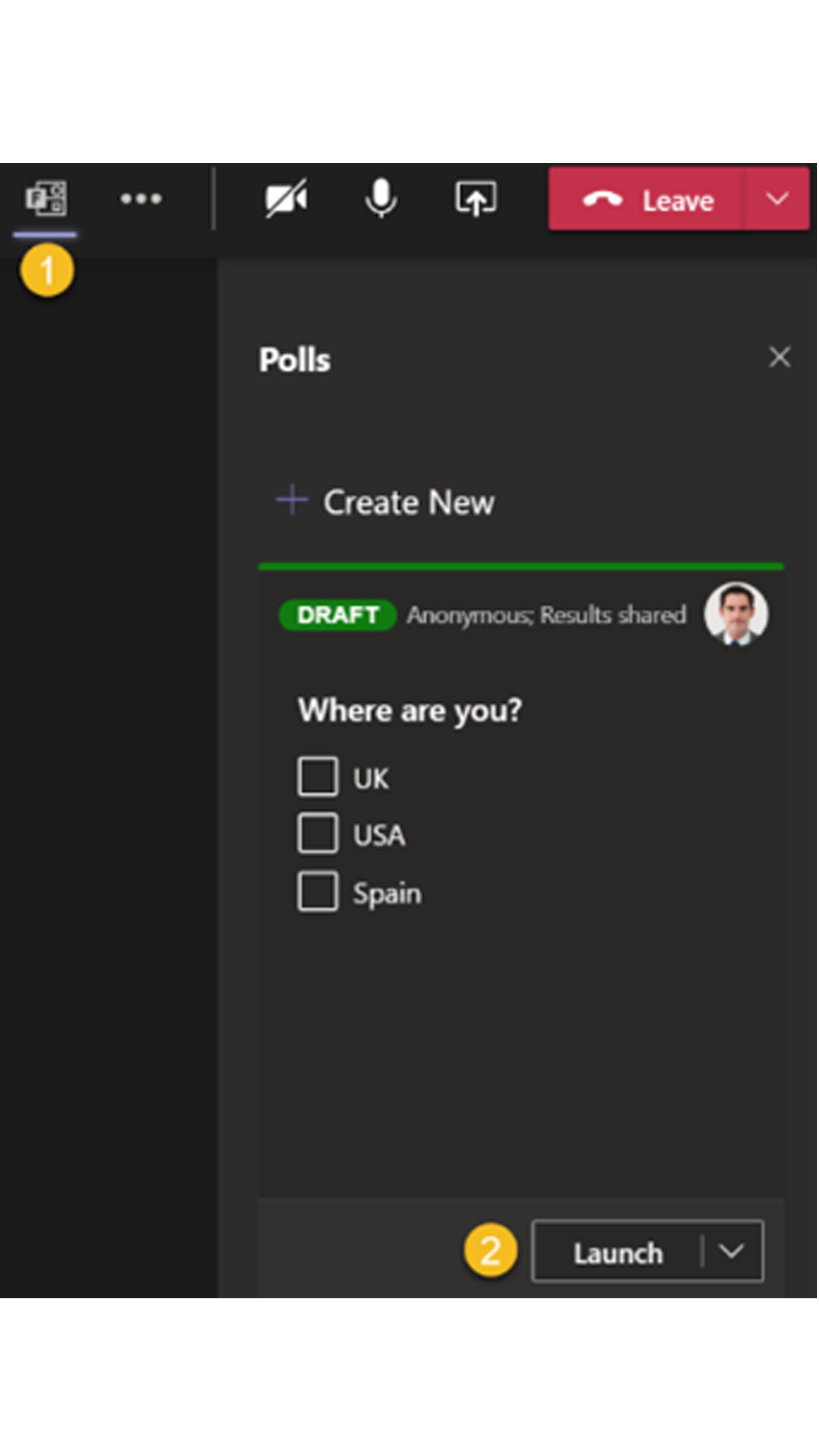Click the hang-up phone icon

tap(602, 200)
